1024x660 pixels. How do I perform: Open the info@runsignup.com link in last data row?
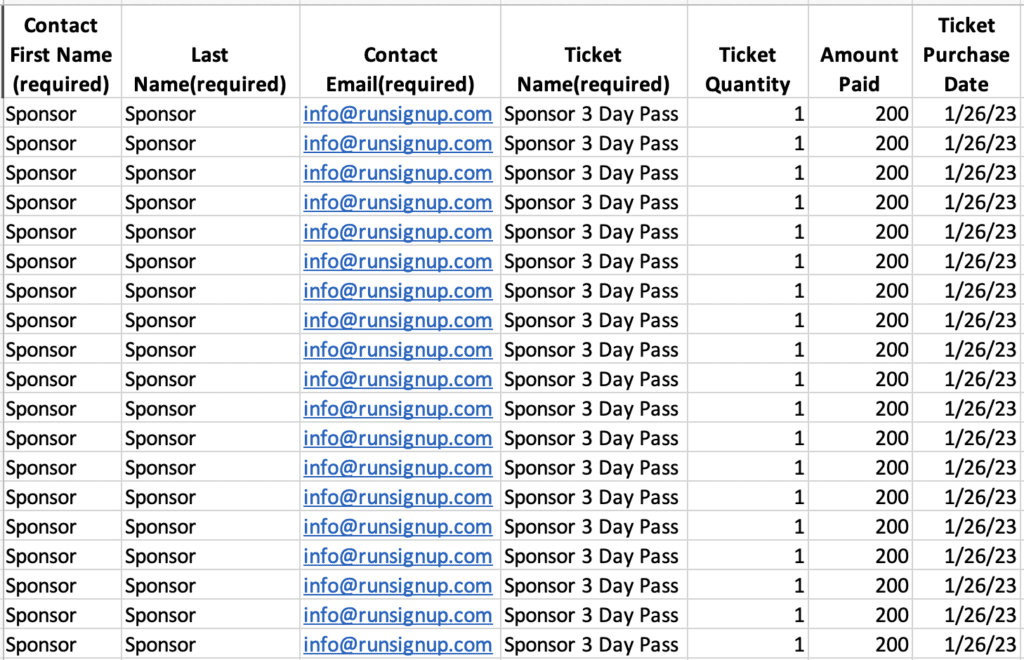[398, 645]
